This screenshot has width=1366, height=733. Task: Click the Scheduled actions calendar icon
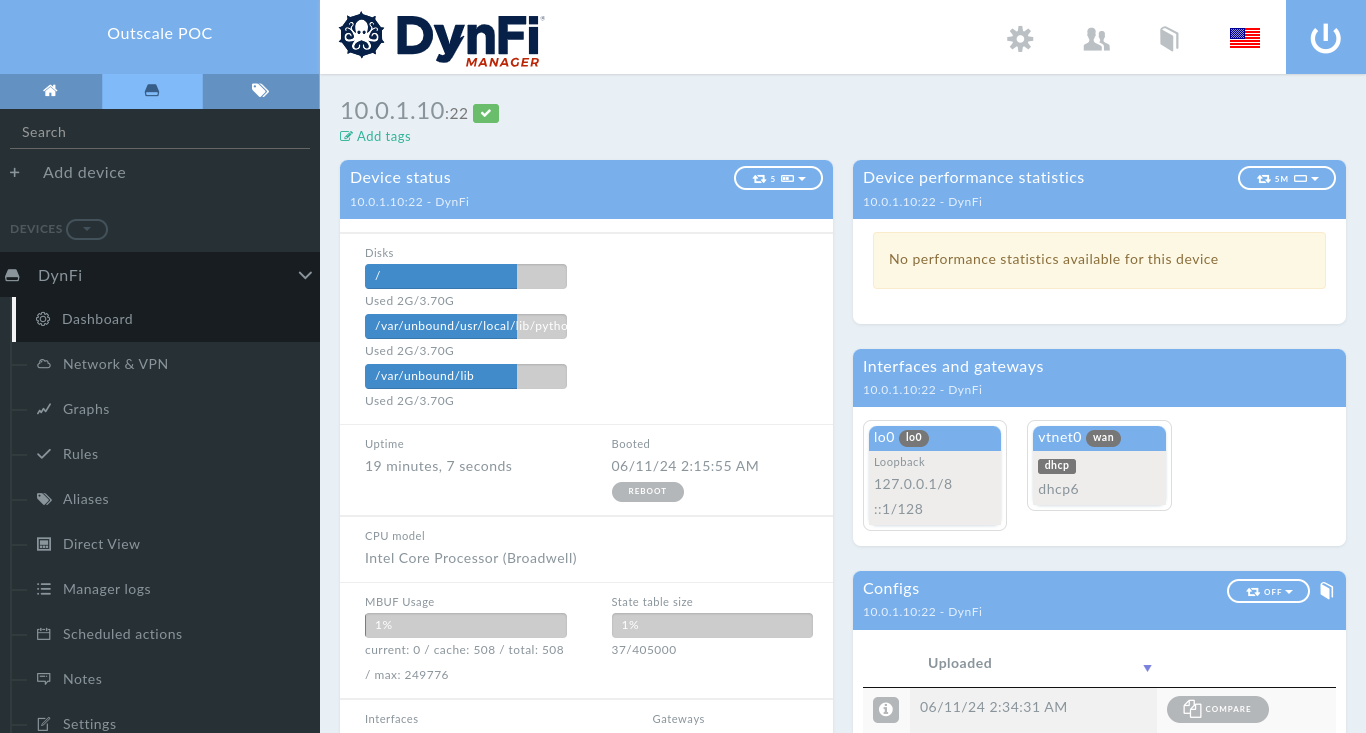point(43,634)
